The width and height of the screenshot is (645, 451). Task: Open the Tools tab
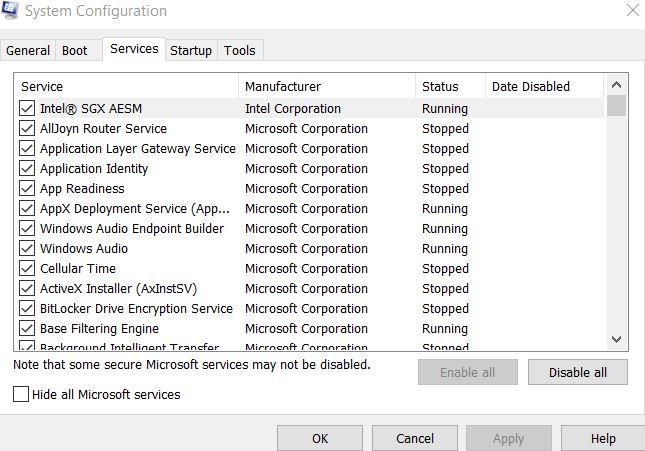240,51
